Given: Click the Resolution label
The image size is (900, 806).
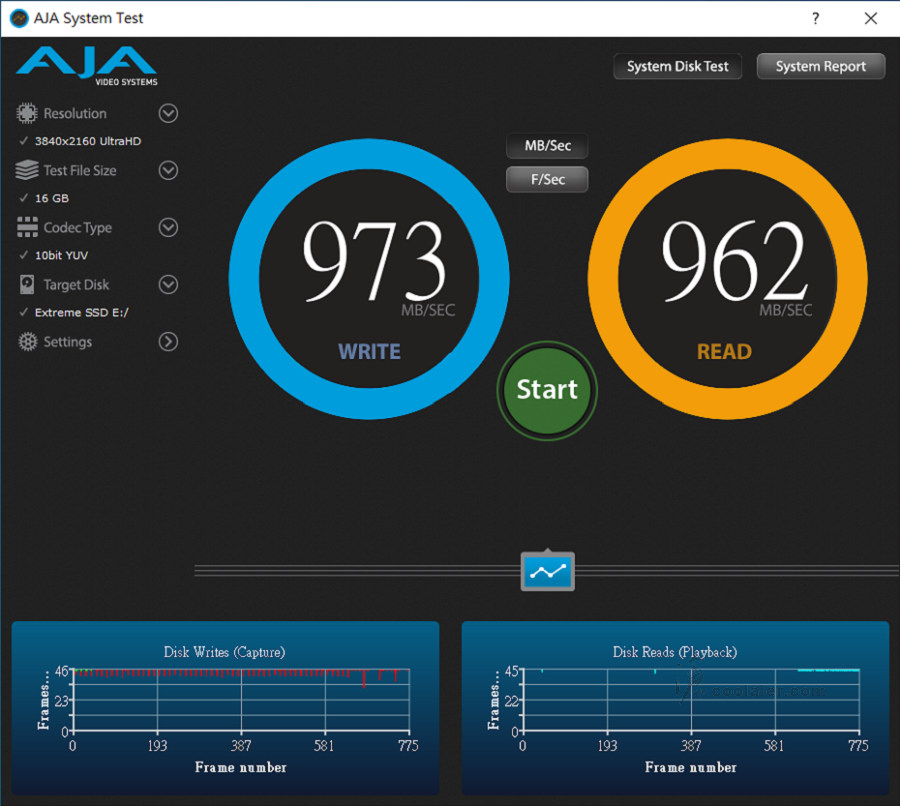Looking at the screenshot, I should point(75,114).
